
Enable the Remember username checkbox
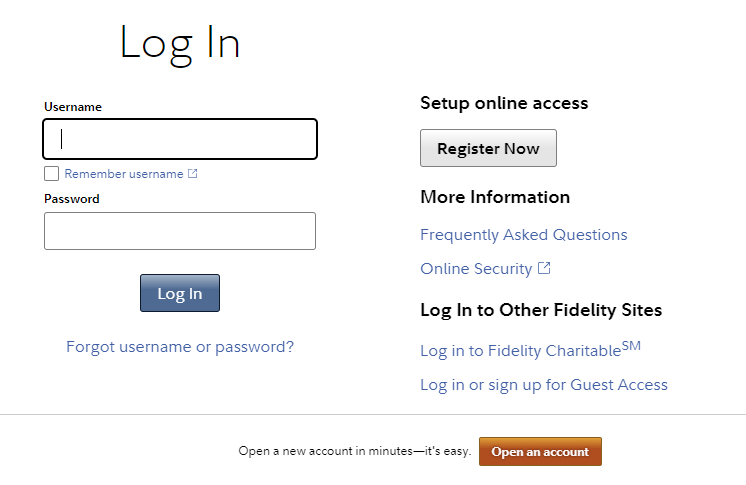[x=52, y=174]
